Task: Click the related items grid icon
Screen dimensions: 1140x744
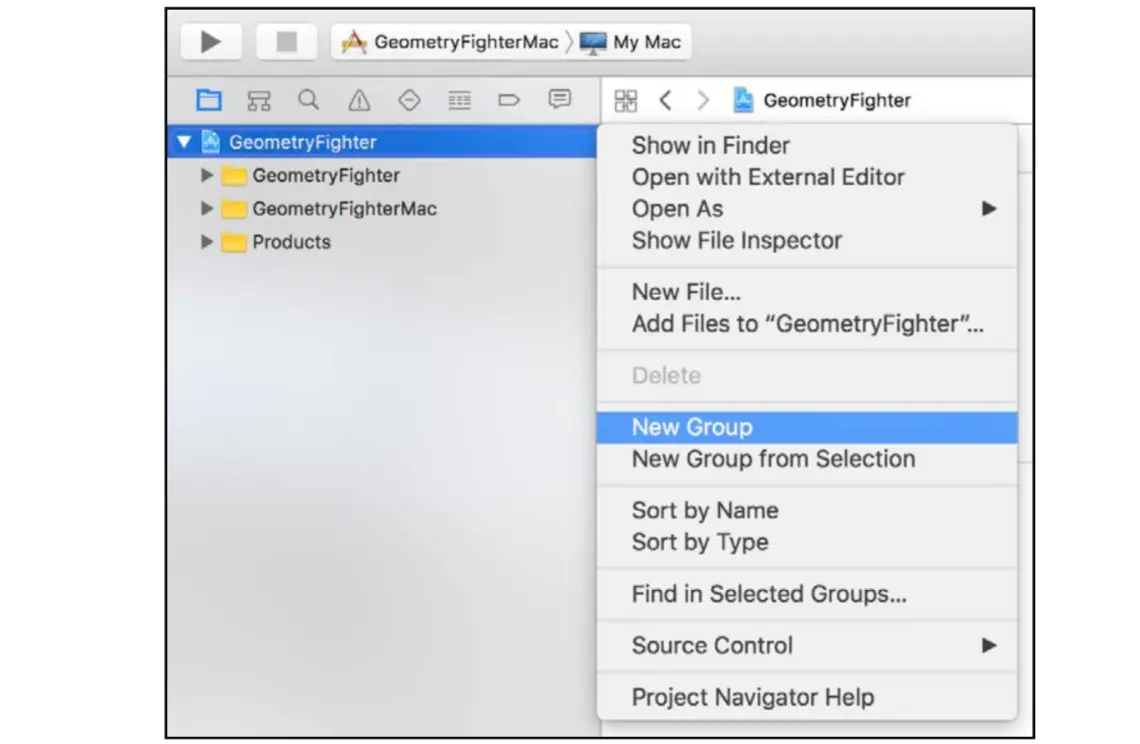Action: click(x=625, y=100)
